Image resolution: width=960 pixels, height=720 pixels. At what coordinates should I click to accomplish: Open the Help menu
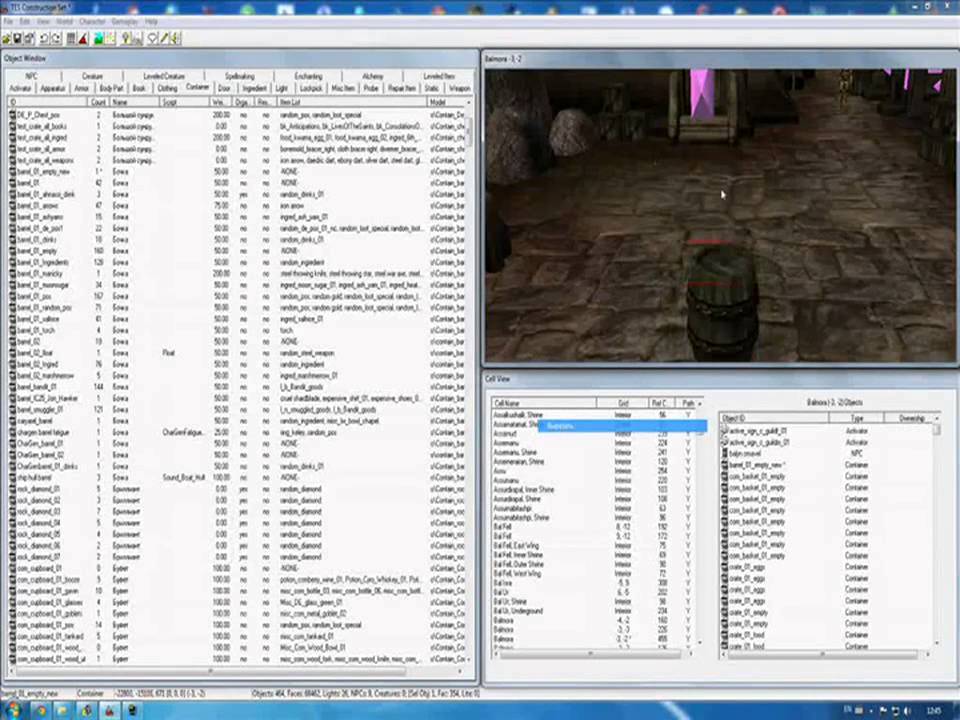pyautogui.click(x=151, y=21)
